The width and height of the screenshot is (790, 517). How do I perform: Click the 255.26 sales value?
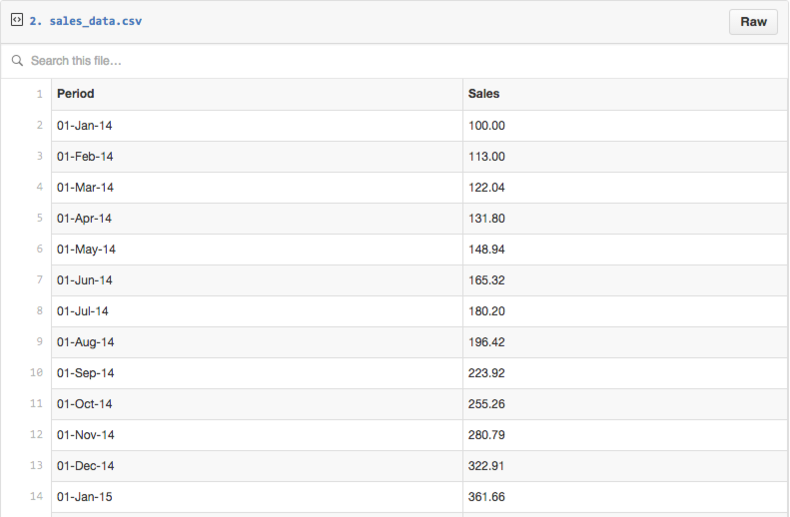click(487, 404)
